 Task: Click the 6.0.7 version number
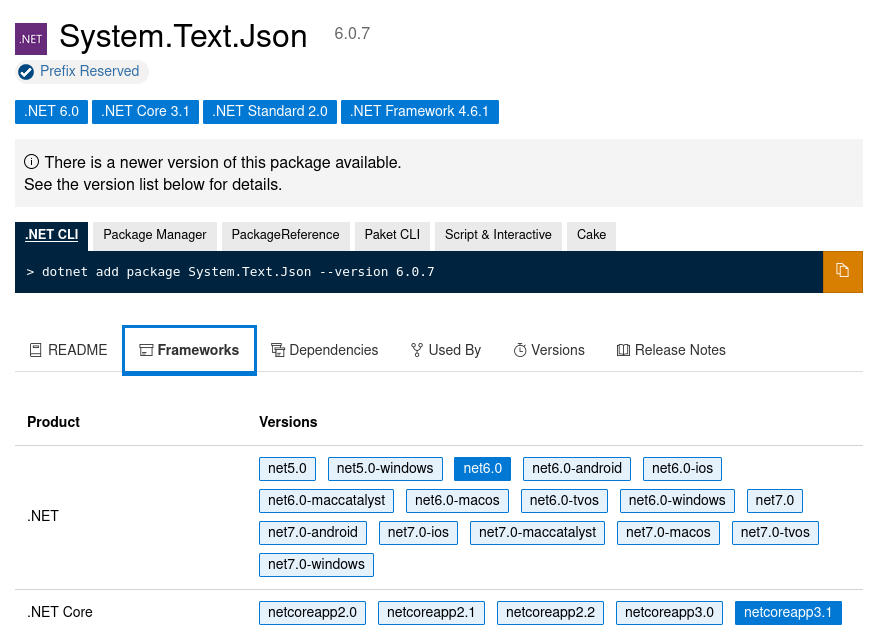tap(352, 34)
